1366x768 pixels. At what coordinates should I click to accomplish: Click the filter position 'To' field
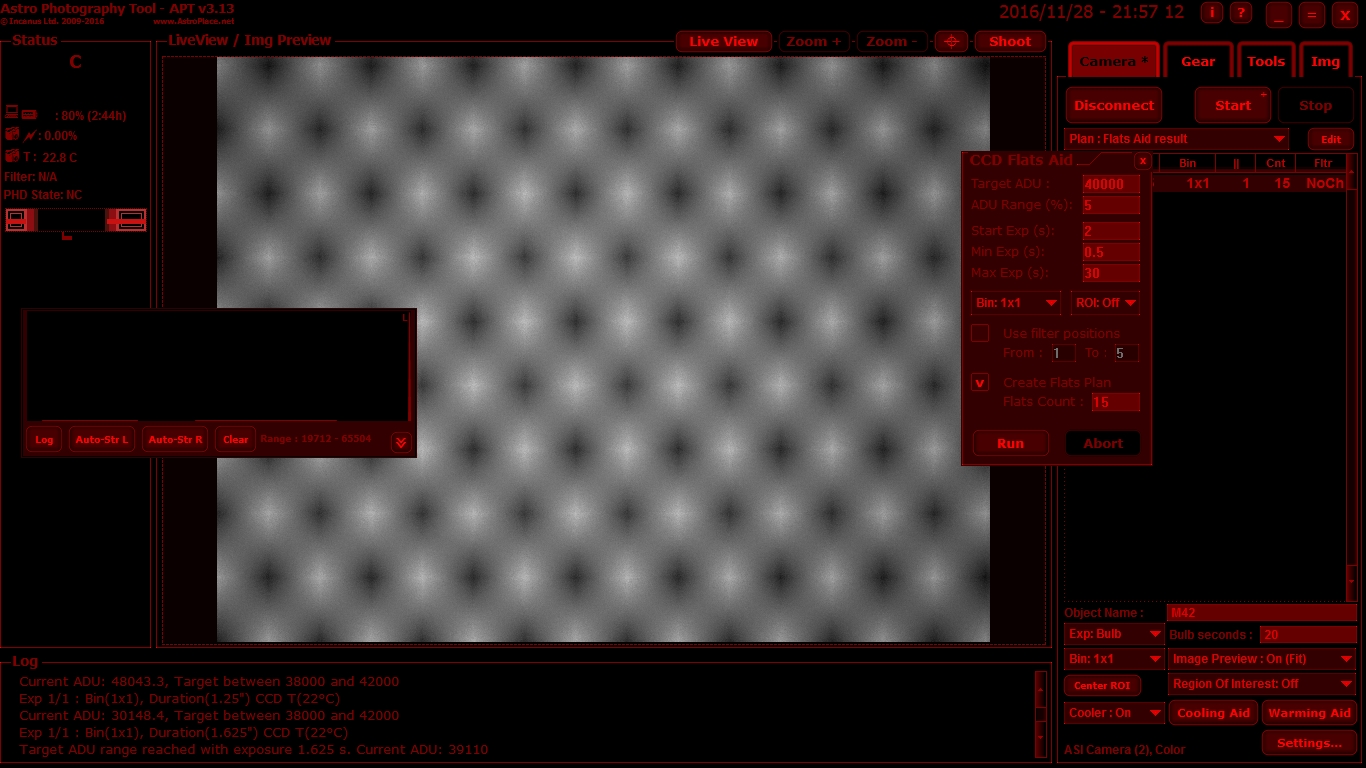click(1126, 353)
